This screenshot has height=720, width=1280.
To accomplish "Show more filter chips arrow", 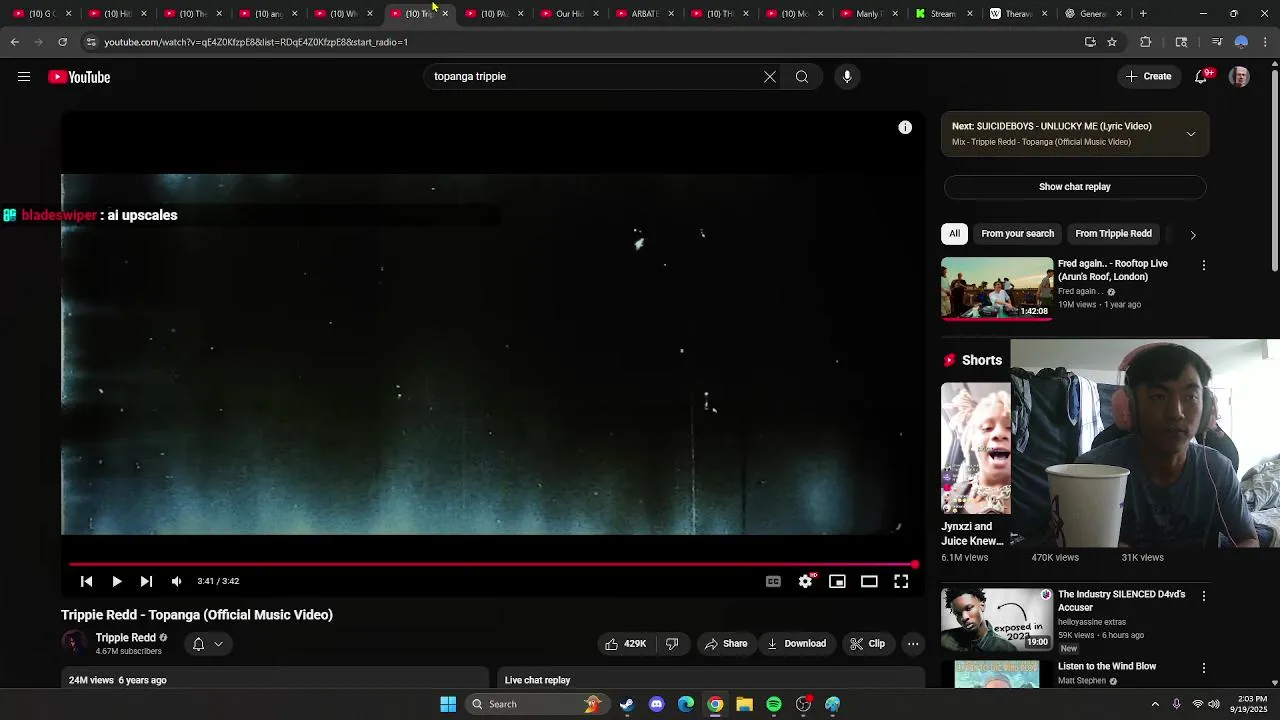I will click(x=1193, y=234).
